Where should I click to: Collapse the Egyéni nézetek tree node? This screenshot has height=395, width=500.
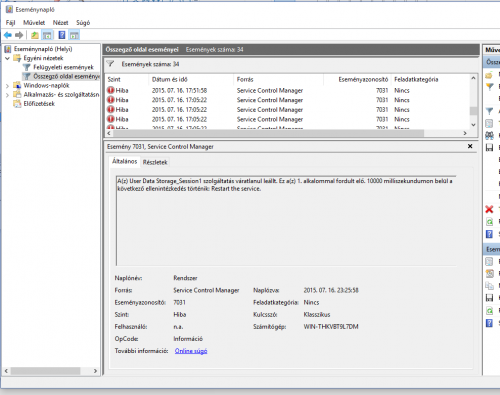pos(7,58)
